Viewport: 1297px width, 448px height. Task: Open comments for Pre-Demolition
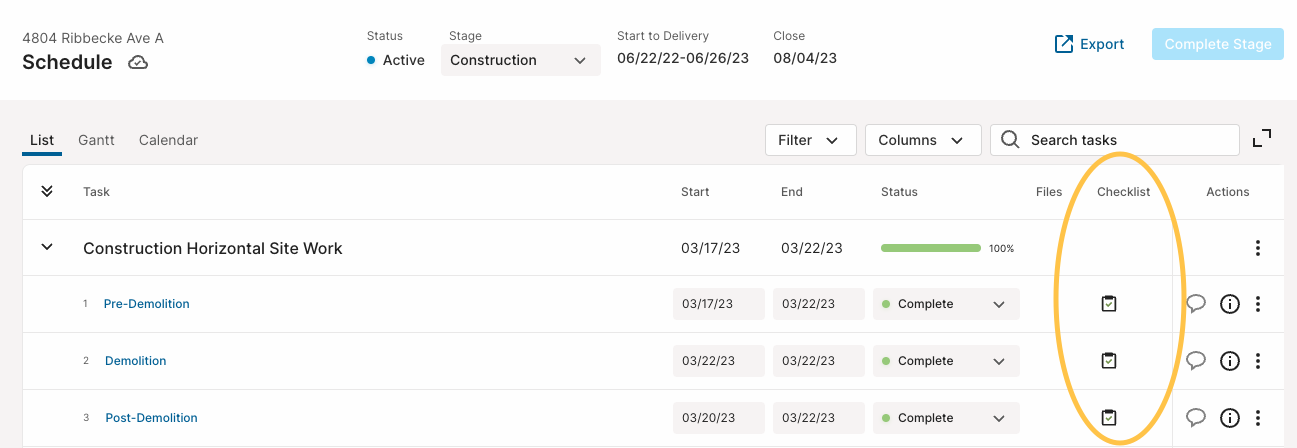pos(1195,305)
